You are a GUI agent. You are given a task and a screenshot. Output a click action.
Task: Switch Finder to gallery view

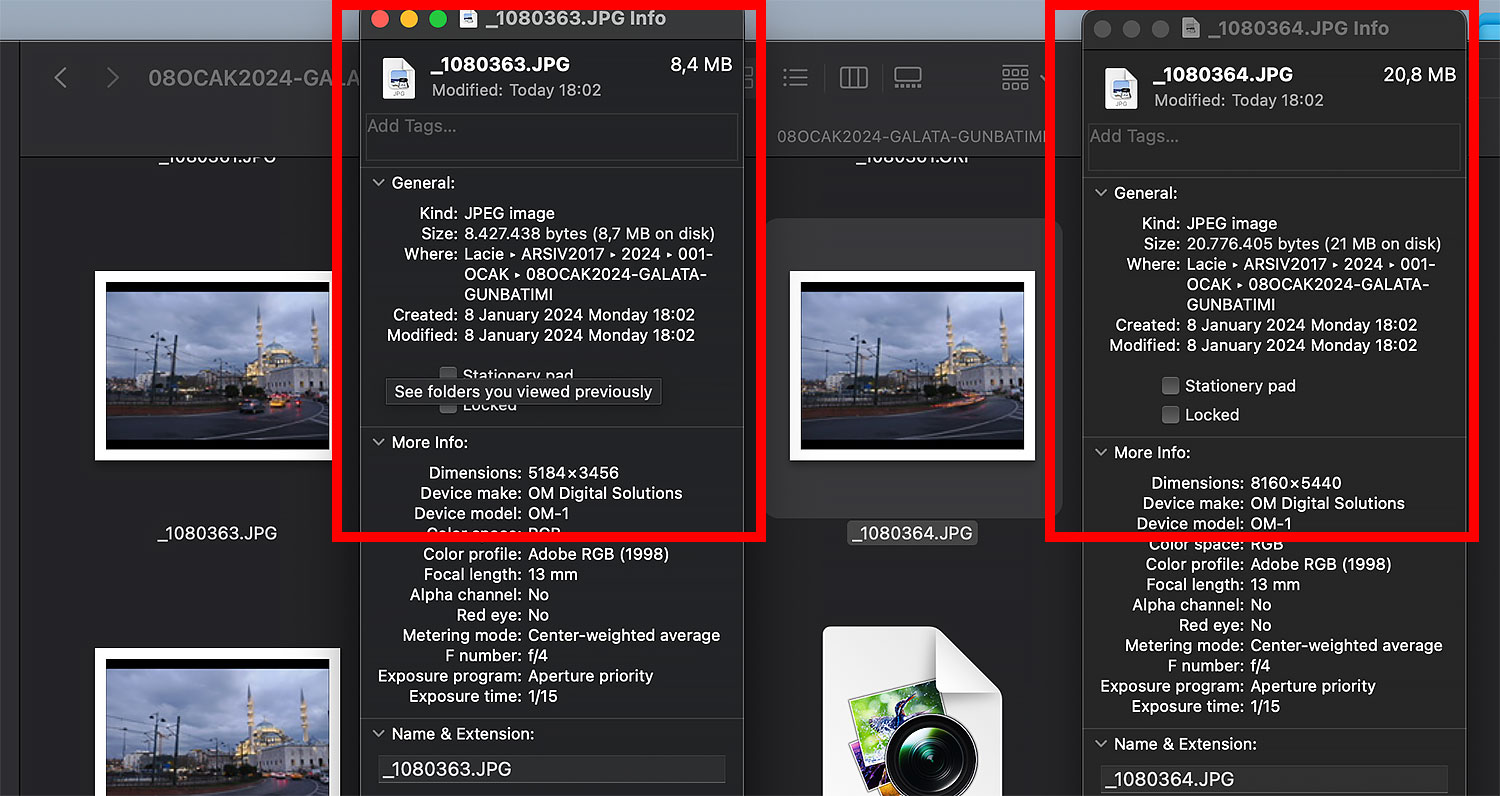tap(908, 78)
